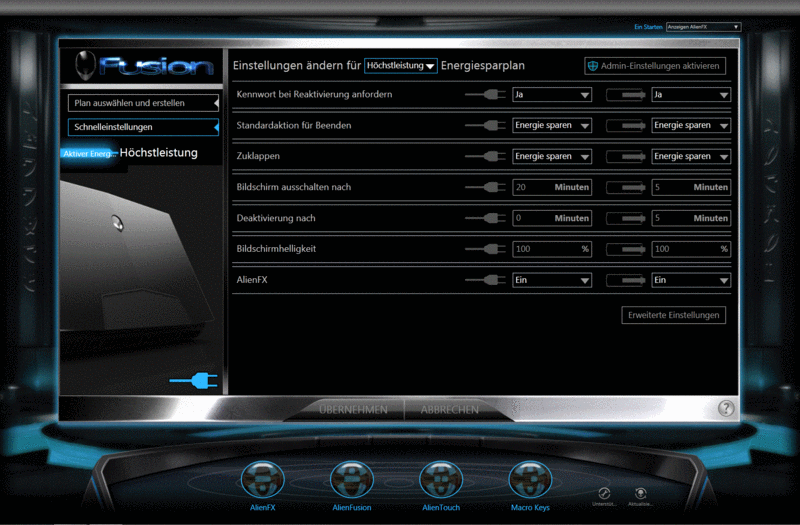This screenshot has width=800, height=525.
Task: Open battery Zuklappen action dropdown
Action: coord(691,156)
